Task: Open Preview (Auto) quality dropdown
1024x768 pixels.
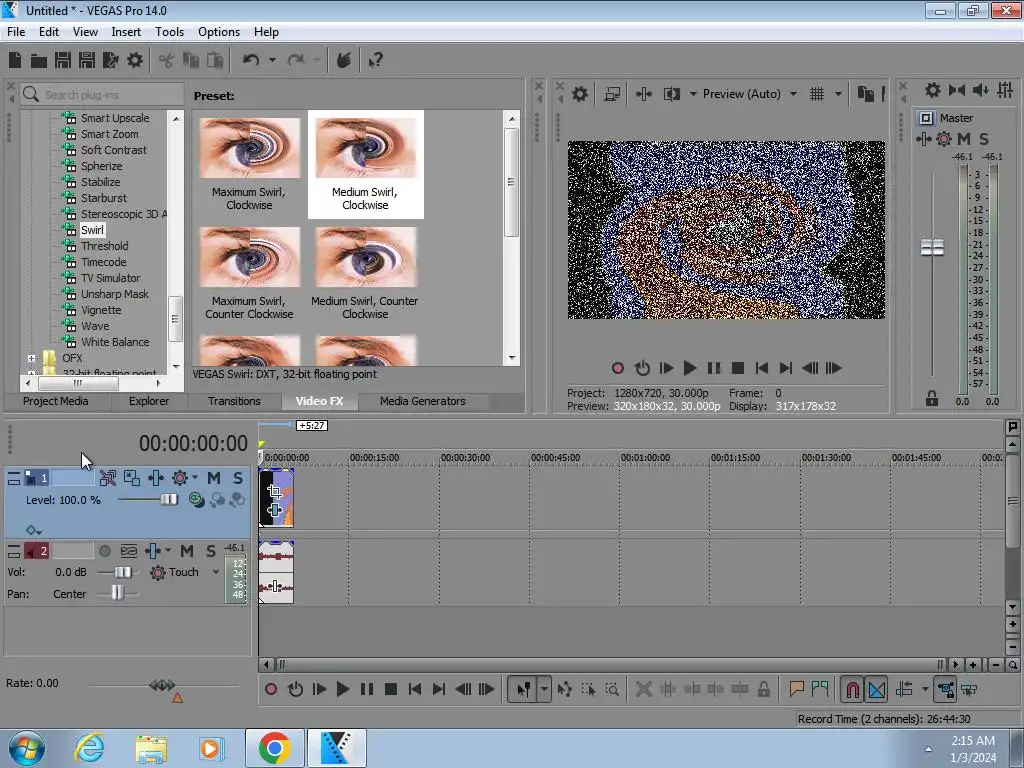Action: [x=793, y=94]
